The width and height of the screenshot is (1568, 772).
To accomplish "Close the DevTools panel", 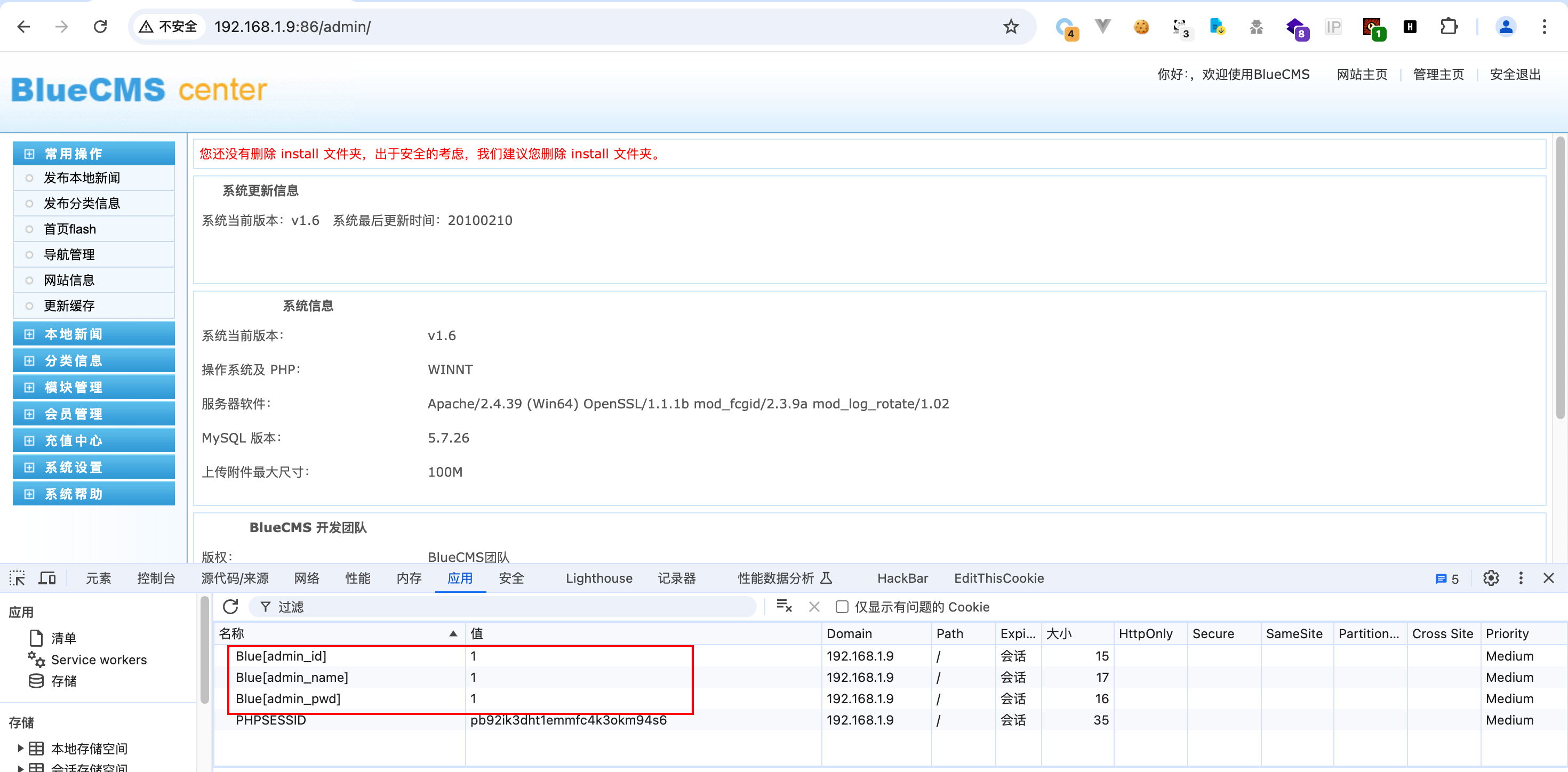I will [1548, 578].
